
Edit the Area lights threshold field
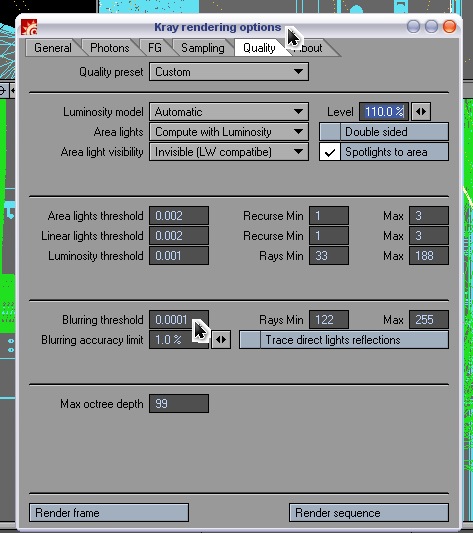[x=179, y=216]
